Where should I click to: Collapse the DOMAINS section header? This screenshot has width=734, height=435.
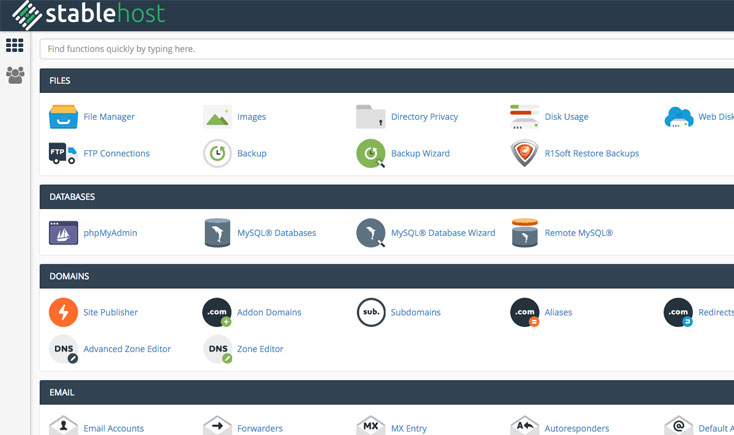pyautogui.click(x=386, y=276)
